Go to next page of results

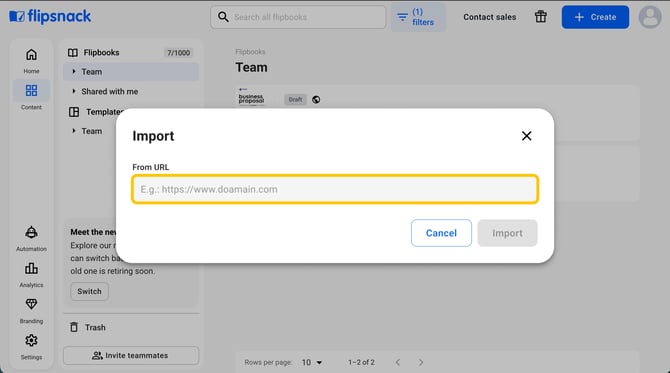click(x=421, y=362)
